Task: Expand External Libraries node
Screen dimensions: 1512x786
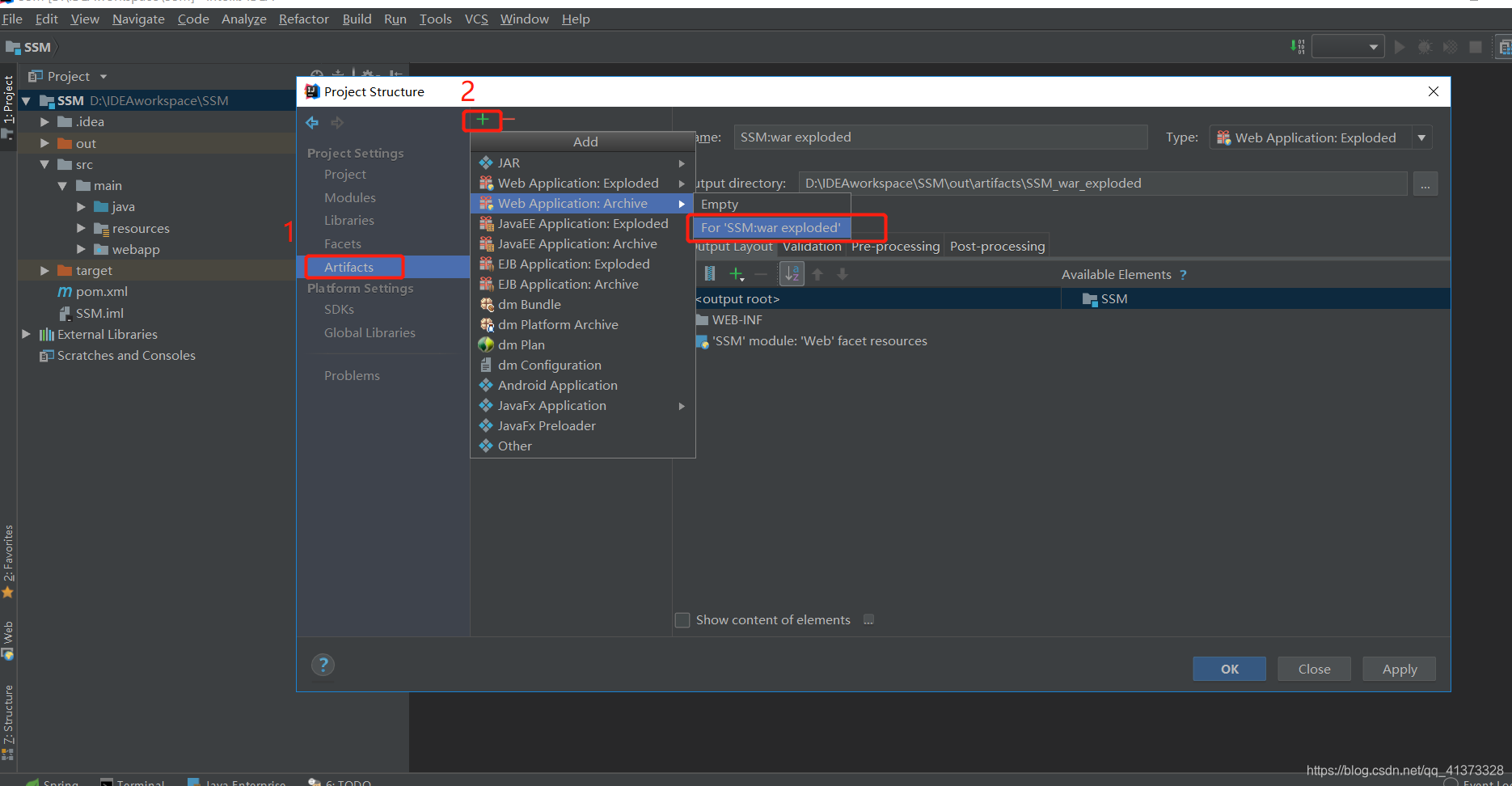Action: coord(26,334)
